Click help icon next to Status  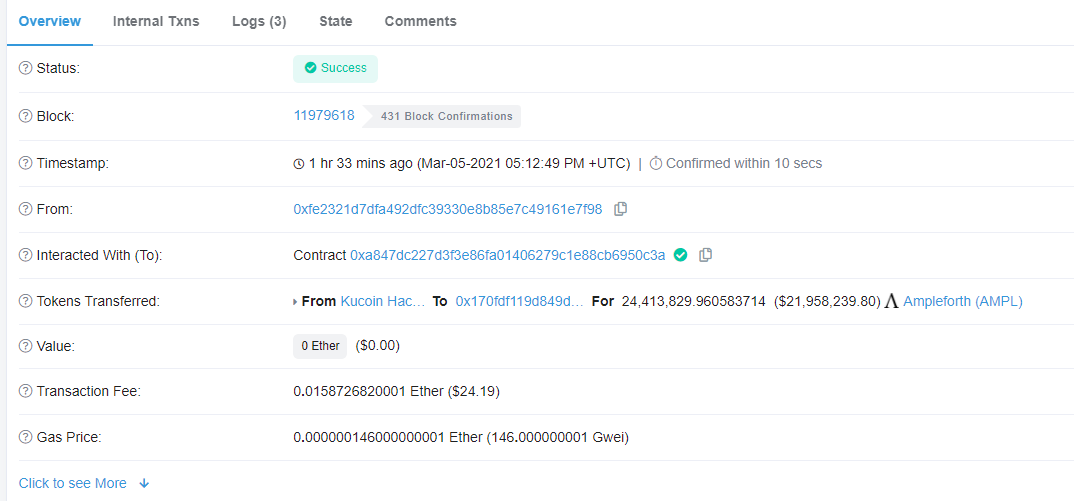point(25,68)
